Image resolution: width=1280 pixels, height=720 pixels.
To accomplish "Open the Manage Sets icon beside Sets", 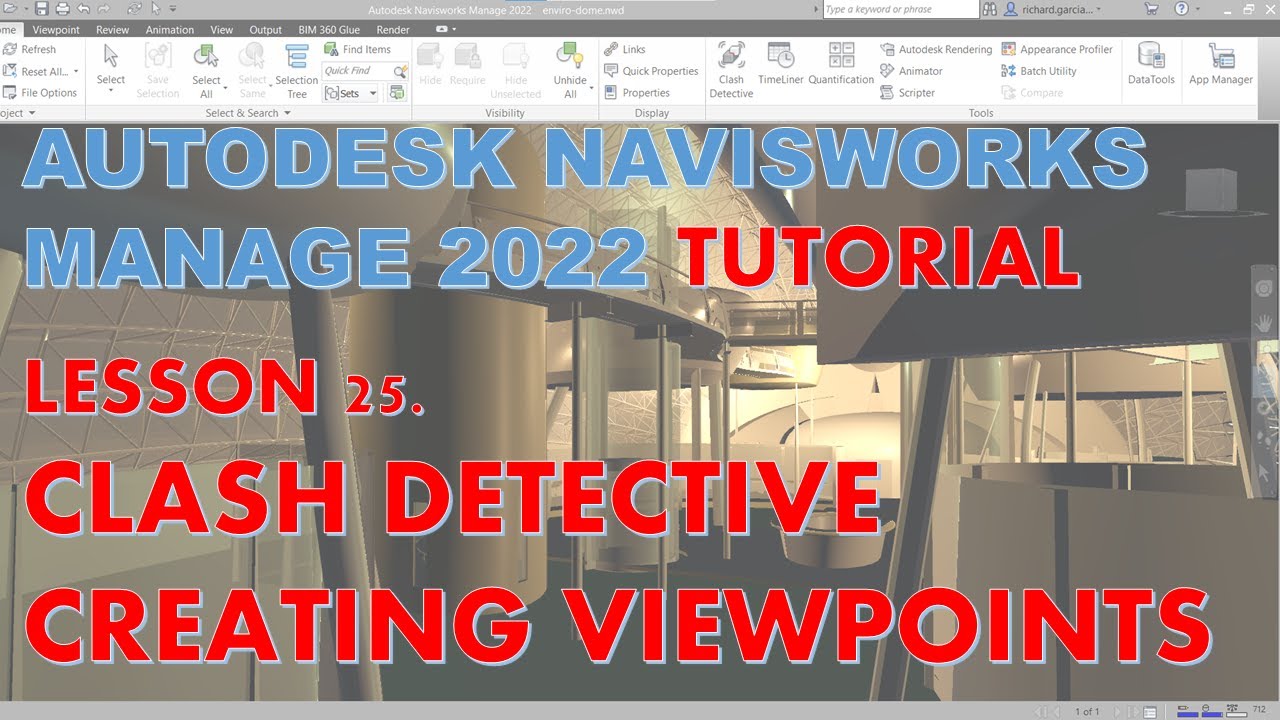I will click(397, 93).
